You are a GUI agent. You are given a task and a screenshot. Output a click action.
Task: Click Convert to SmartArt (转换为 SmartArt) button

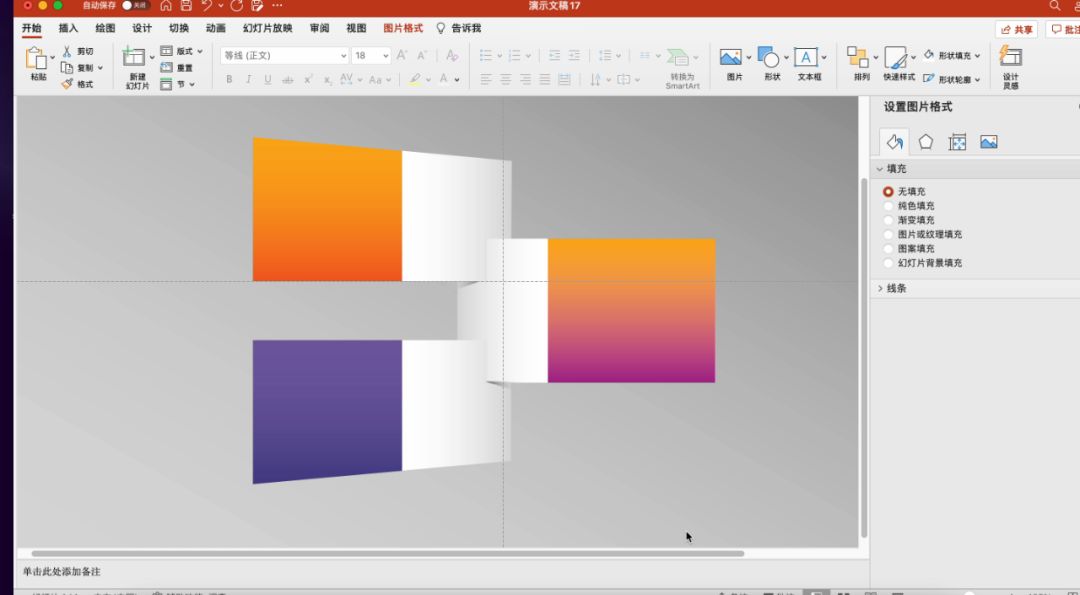[x=682, y=67]
